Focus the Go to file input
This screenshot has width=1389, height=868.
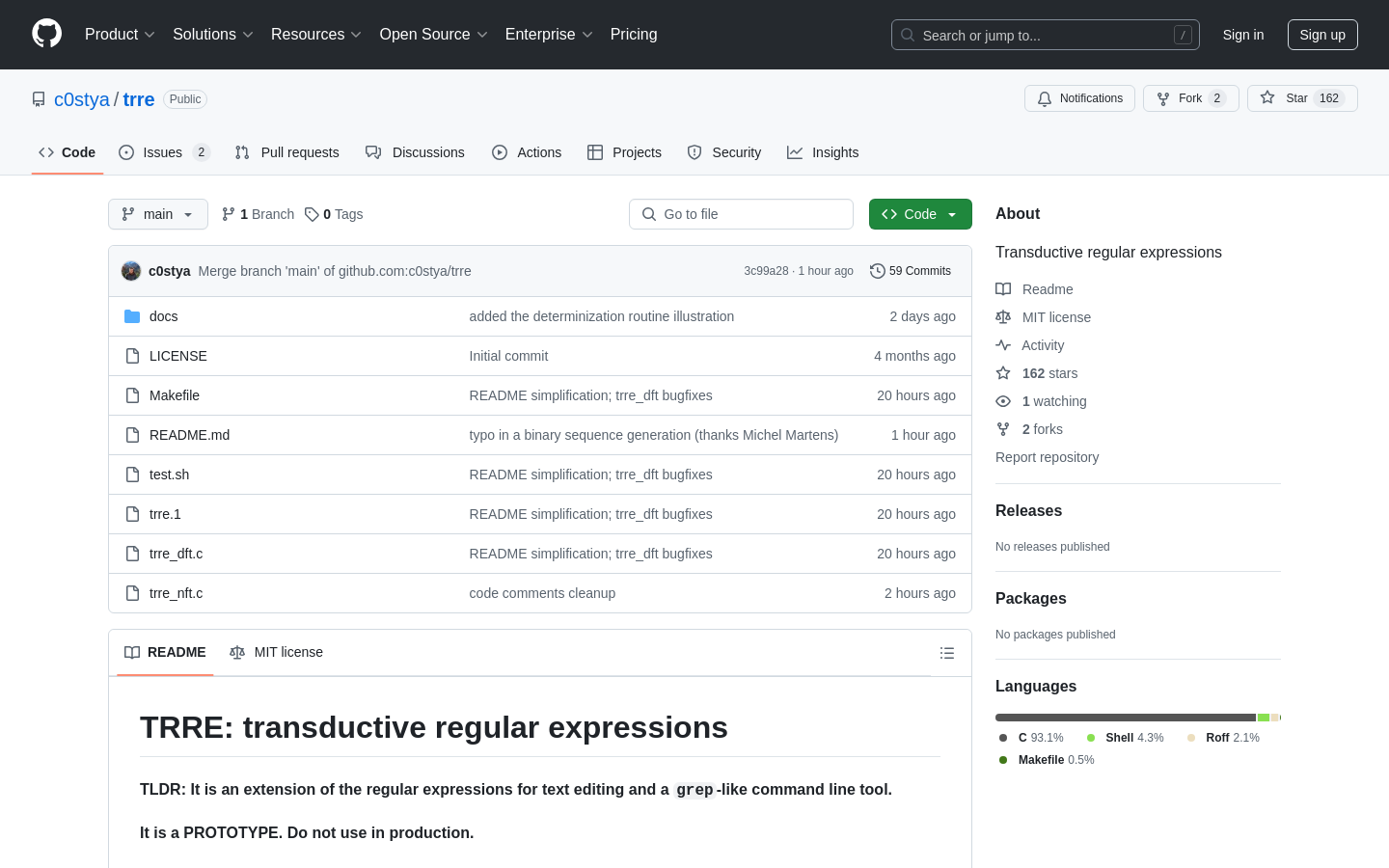click(x=741, y=214)
